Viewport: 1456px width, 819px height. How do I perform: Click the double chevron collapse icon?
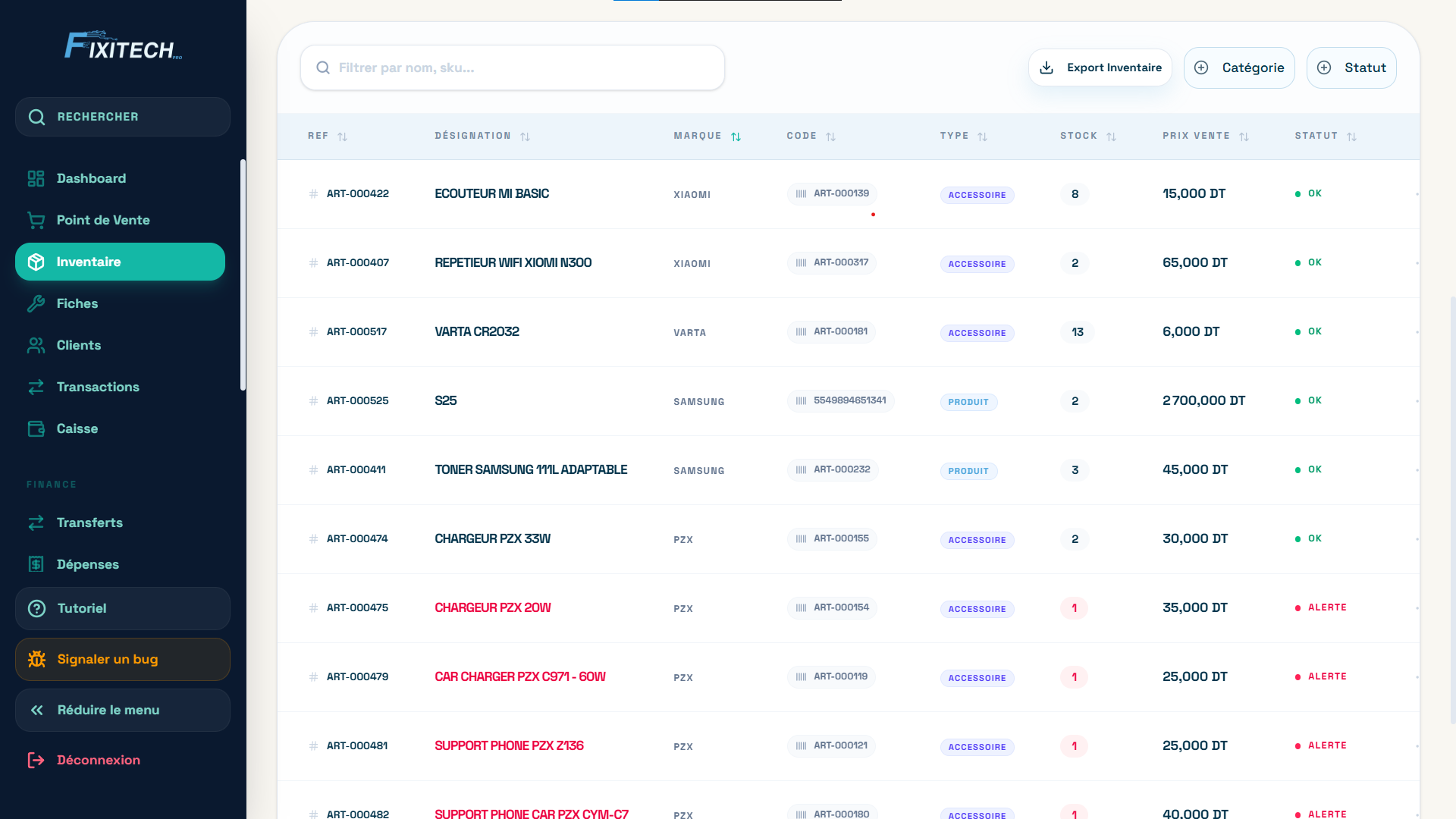36,710
